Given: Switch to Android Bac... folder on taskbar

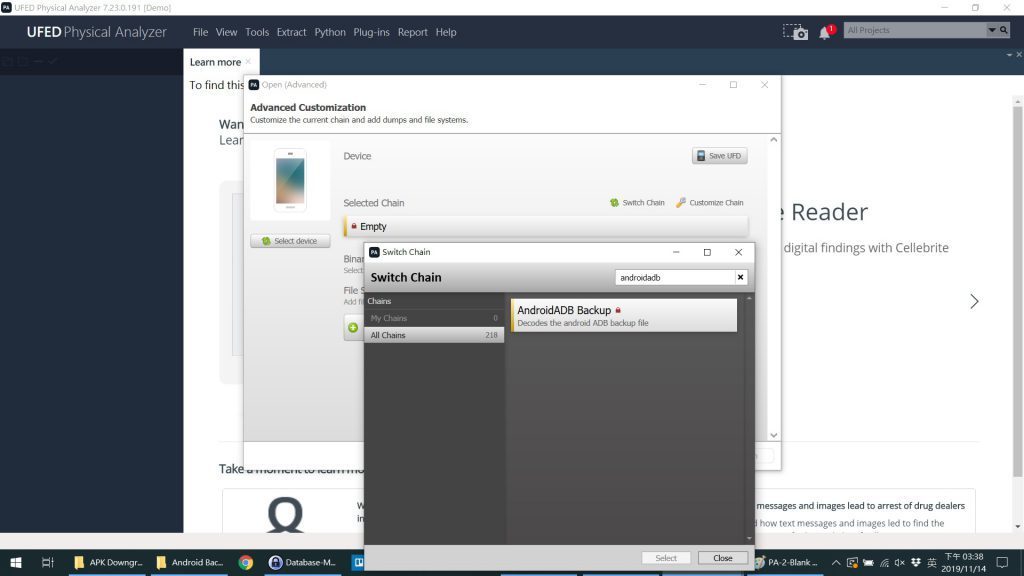Looking at the screenshot, I should (190, 562).
